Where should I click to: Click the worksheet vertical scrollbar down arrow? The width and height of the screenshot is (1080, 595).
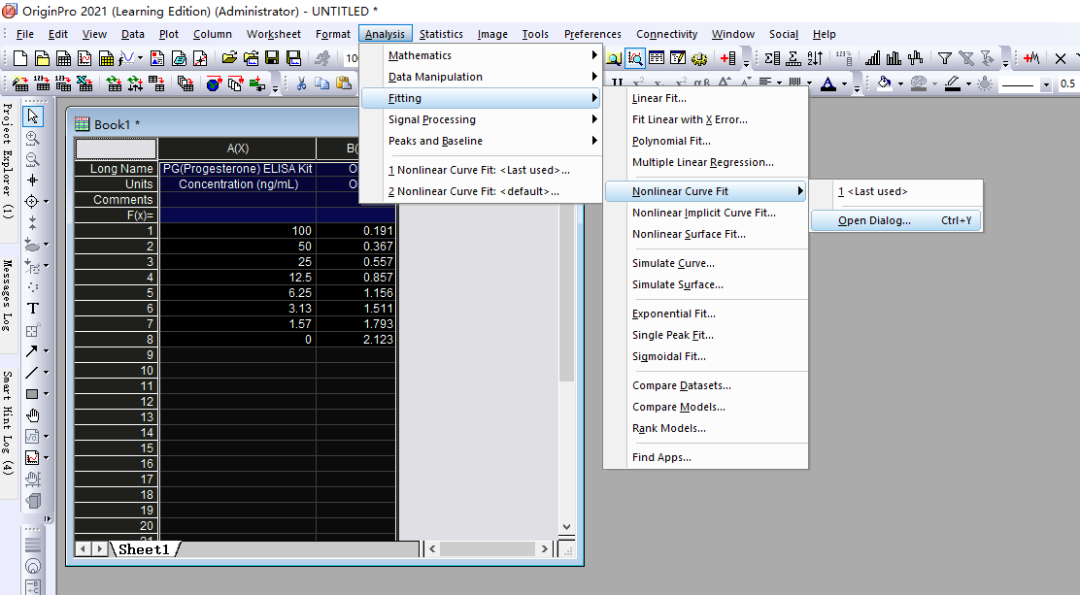click(x=566, y=526)
